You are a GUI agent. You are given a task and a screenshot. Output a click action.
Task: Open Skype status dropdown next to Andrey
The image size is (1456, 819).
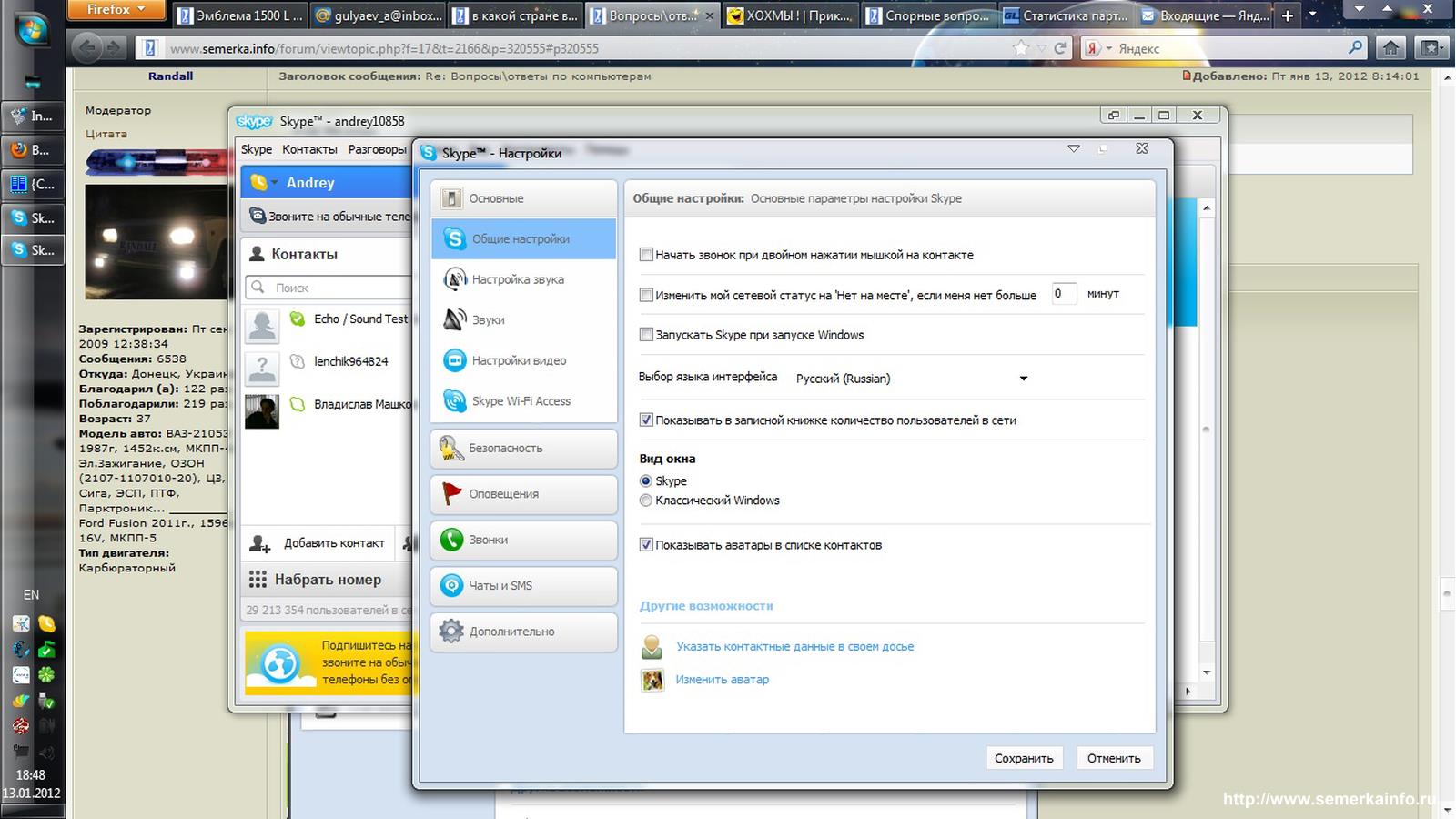tap(274, 183)
